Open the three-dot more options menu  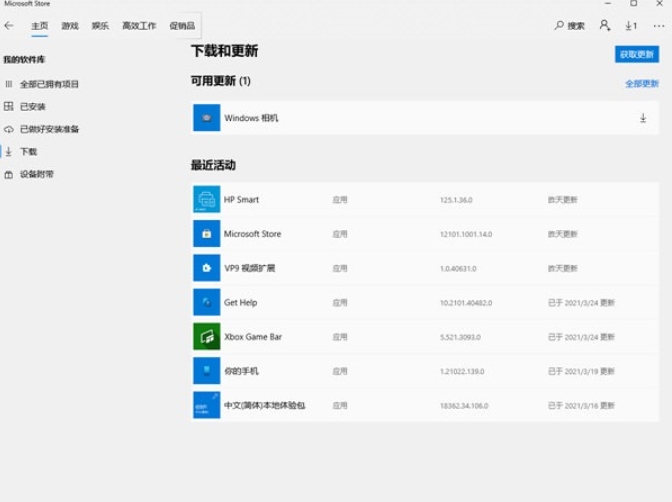[x=659, y=26]
